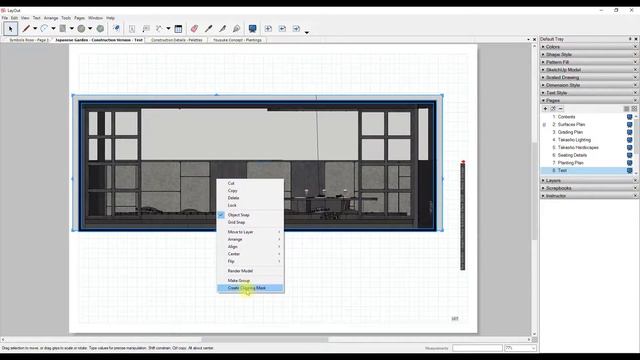Image resolution: width=640 pixels, height=360 pixels.
Task: Start presentation with the monitor icon
Action: pos(253,29)
